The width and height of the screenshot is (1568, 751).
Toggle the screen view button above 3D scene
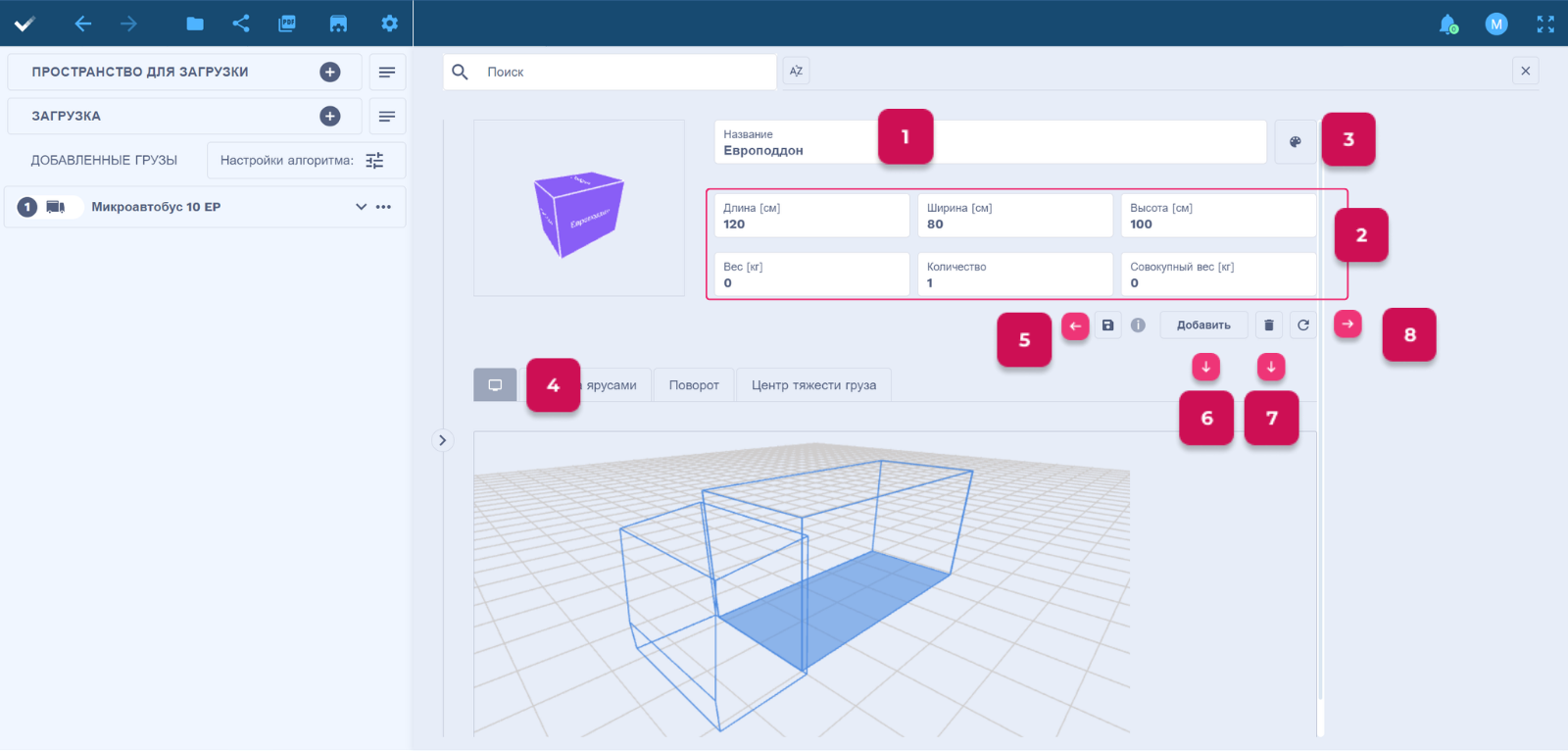point(495,385)
